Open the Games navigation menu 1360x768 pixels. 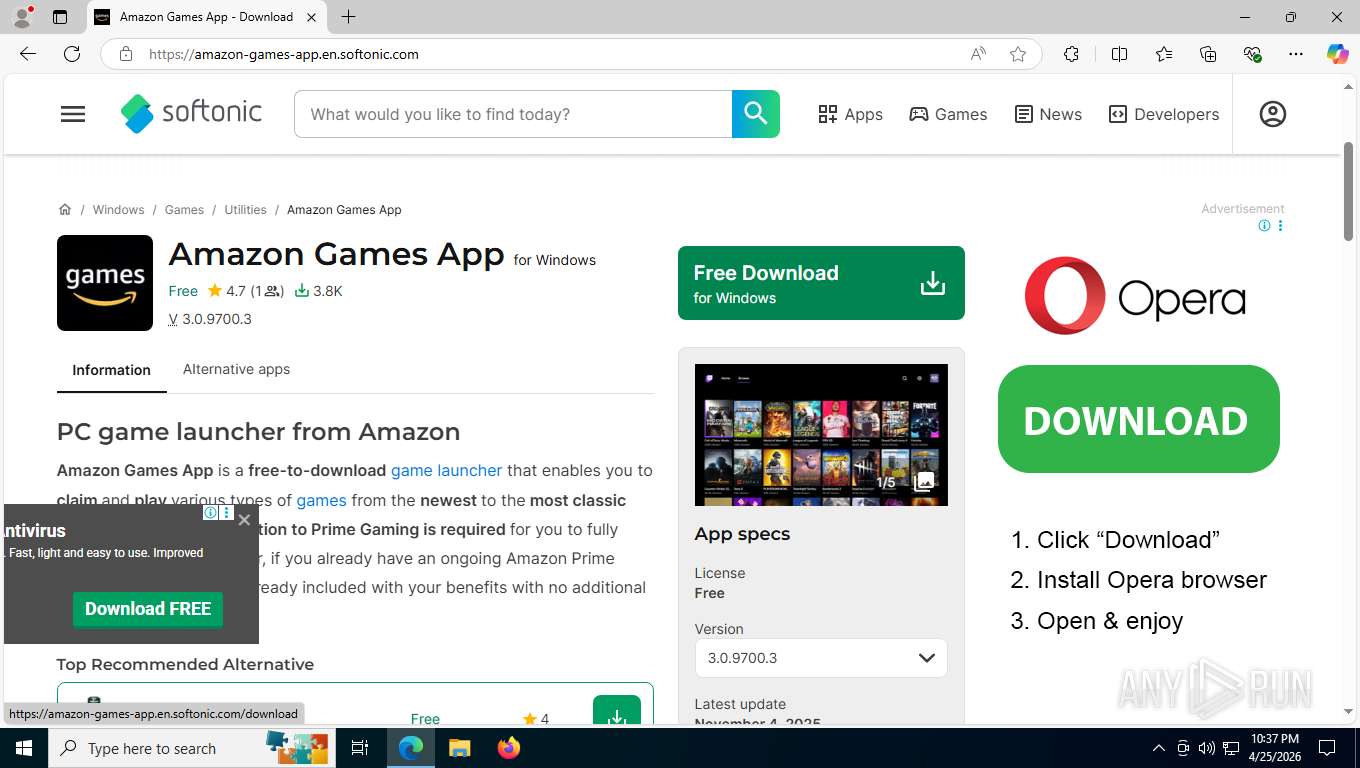tap(948, 114)
